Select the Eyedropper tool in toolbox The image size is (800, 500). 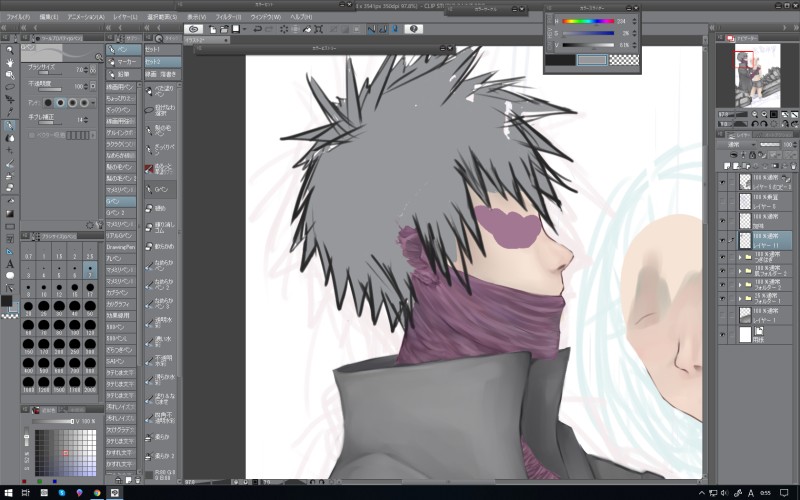pos(10,112)
